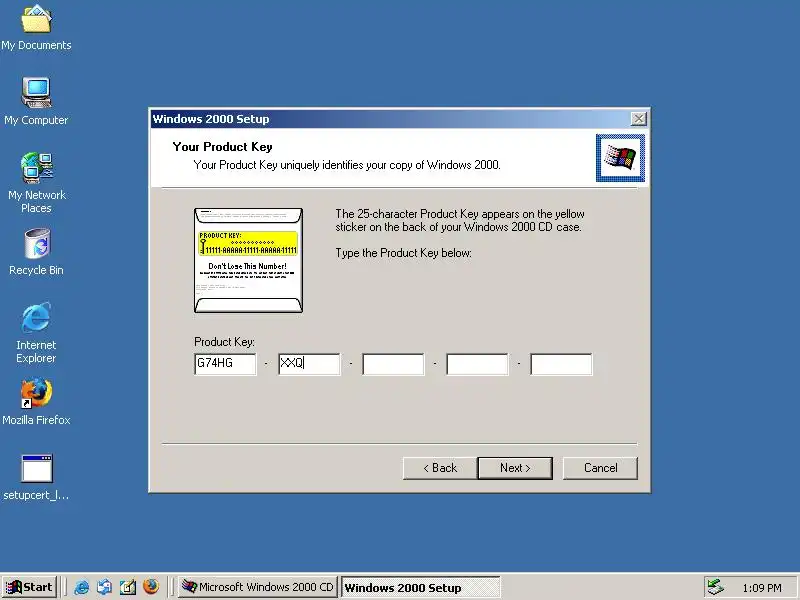Focus the third product key field
The height and width of the screenshot is (600, 800).
[393, 364]
